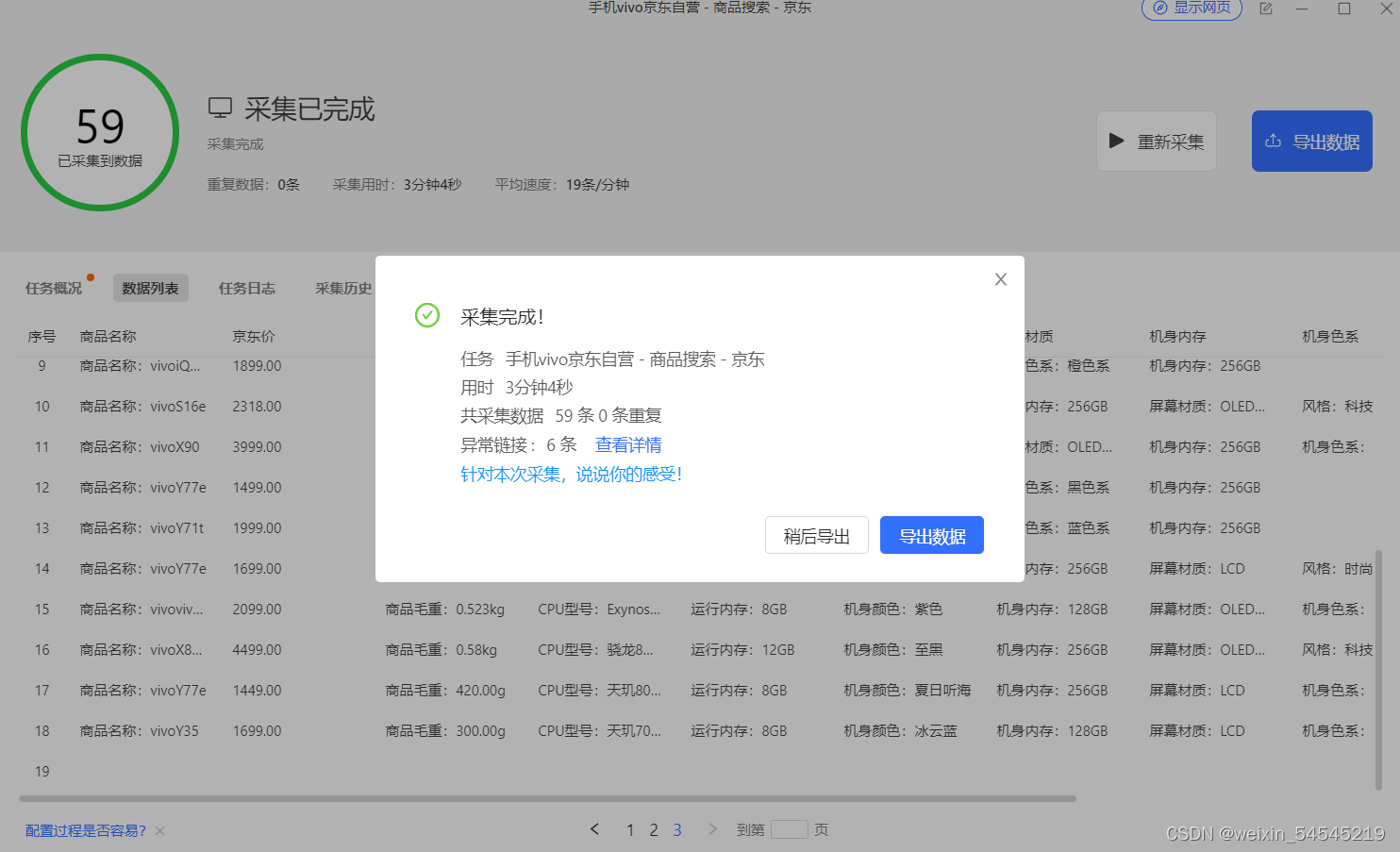Click row number 19
The height and width of the screenshot is (852, 1400).
(42, 772)
